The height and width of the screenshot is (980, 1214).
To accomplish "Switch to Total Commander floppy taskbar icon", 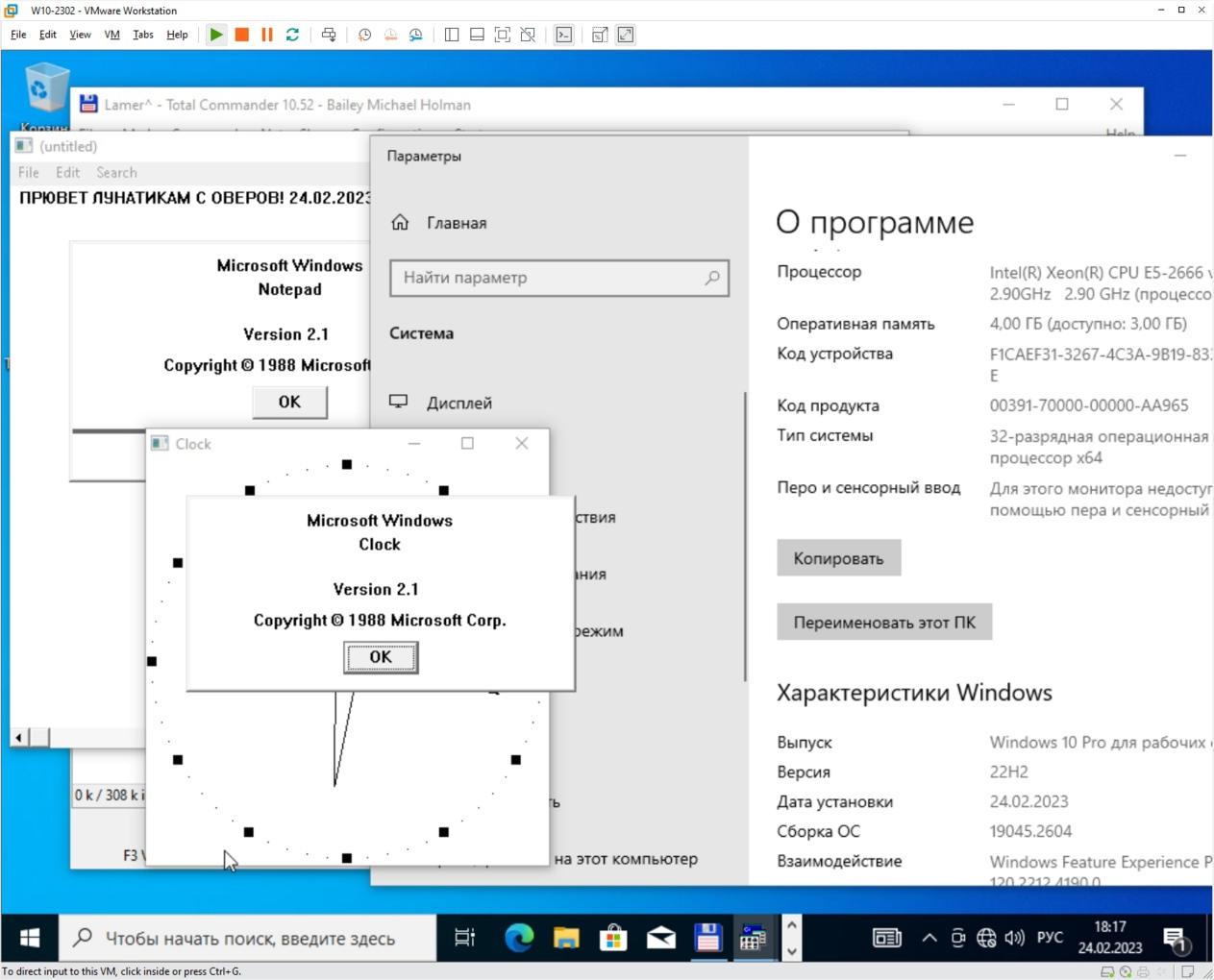I will point(707,938).
